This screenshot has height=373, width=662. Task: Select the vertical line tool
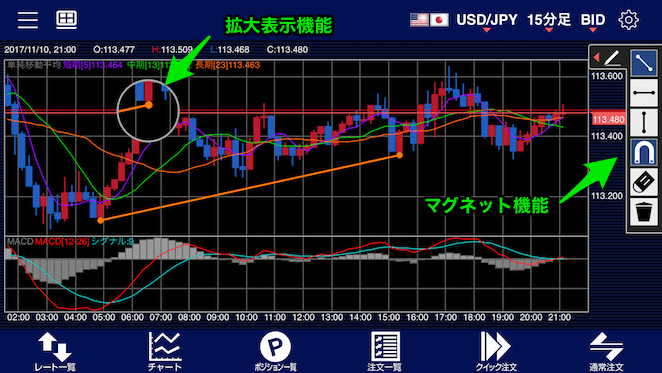point(644,123)
